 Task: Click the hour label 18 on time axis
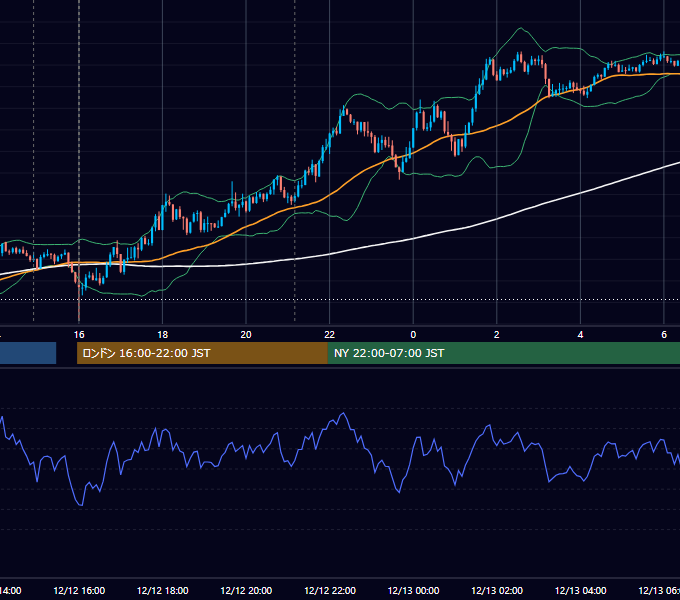163,335
